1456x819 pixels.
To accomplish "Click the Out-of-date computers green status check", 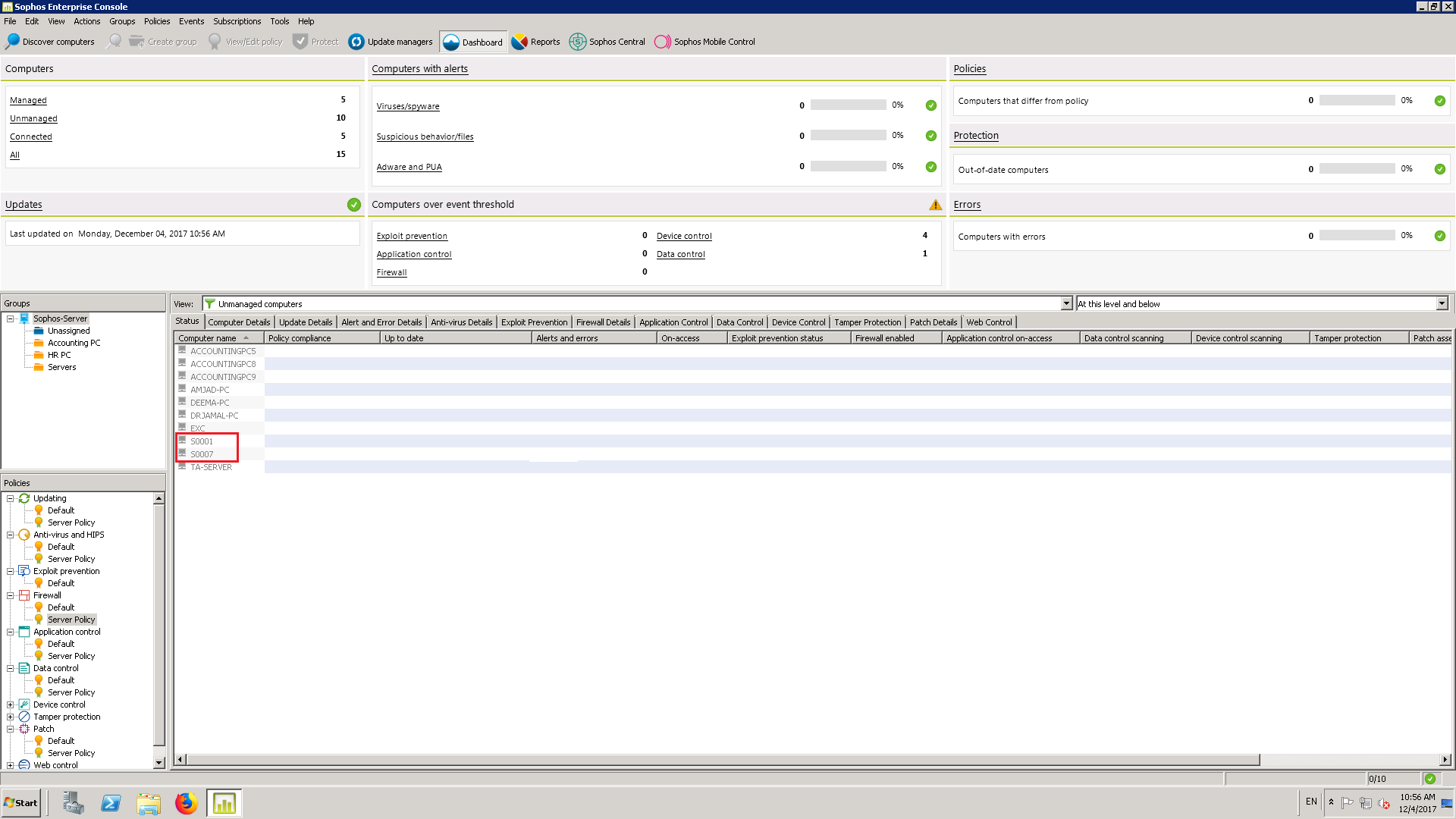I will click(1440, 169).
